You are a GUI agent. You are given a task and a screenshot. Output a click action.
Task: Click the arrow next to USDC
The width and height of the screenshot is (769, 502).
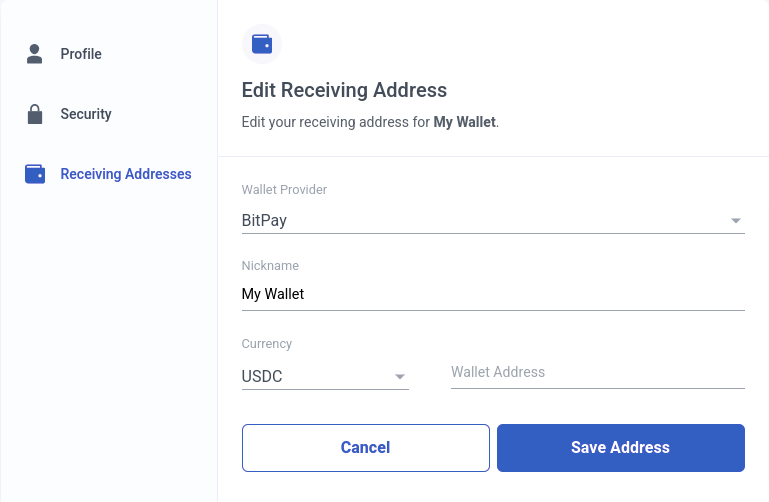(x=400, y=376)
